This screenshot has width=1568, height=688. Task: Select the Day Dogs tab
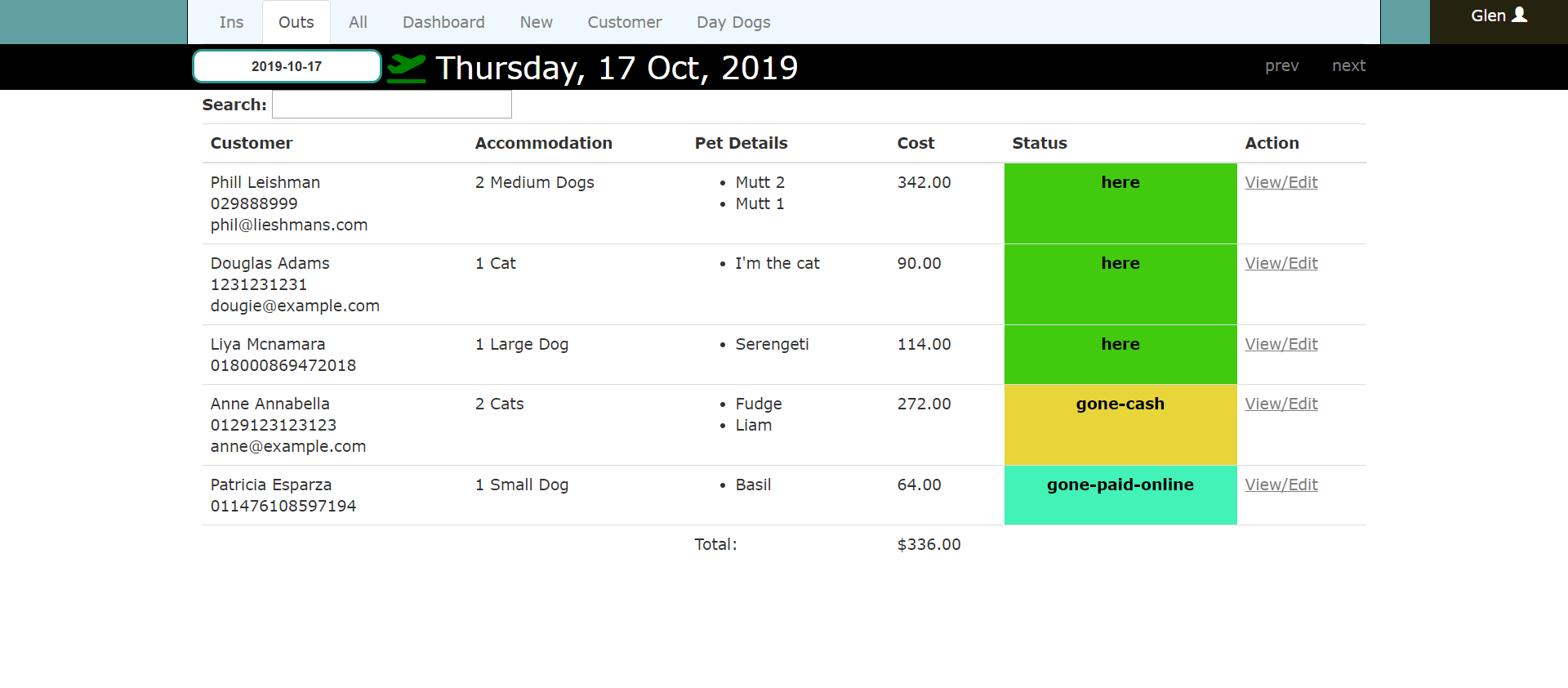click(733, 23)
